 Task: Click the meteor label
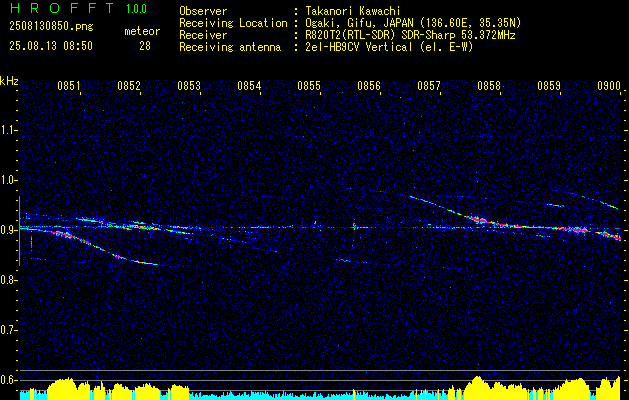142,32
